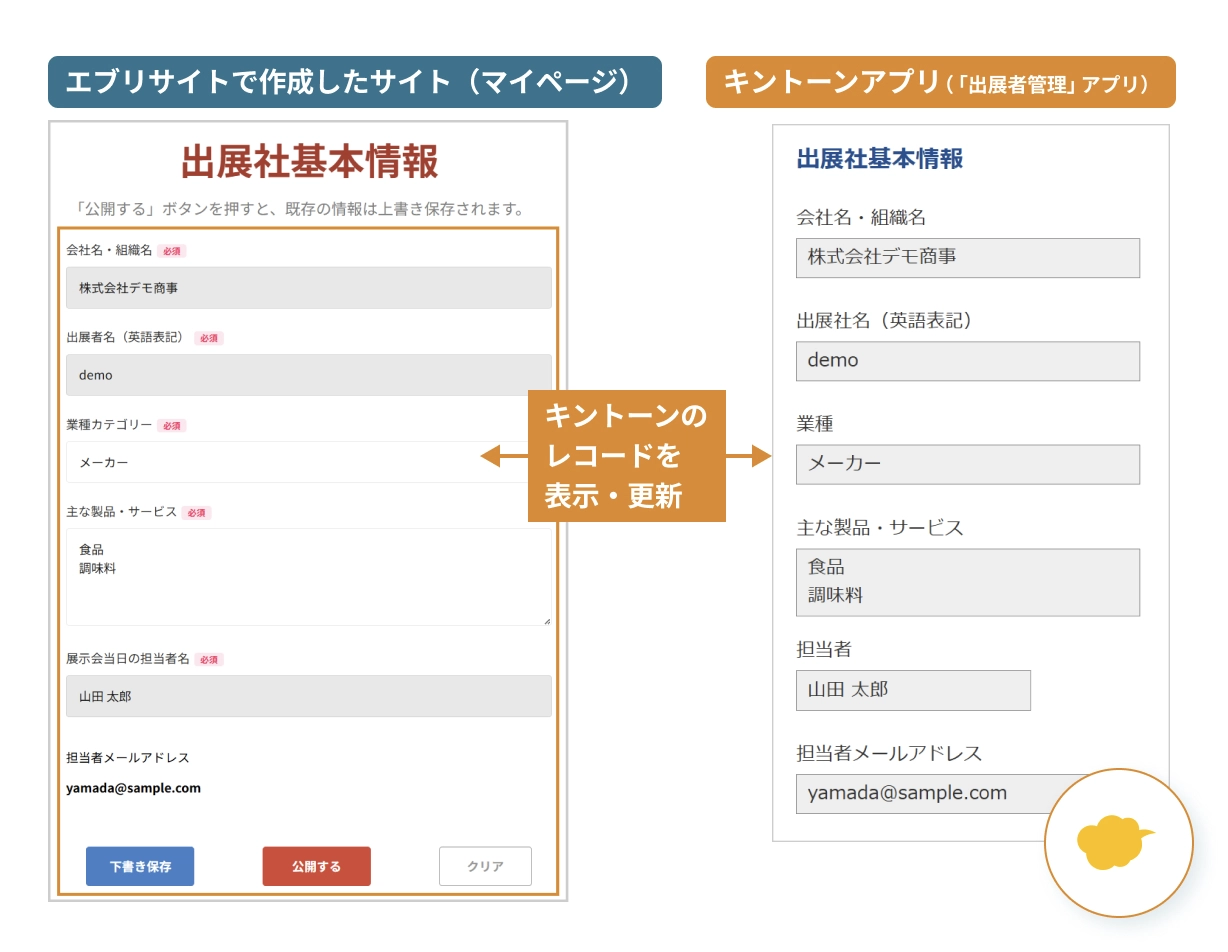Click the kintone 業種 field showing メーカー

(968, 464)
